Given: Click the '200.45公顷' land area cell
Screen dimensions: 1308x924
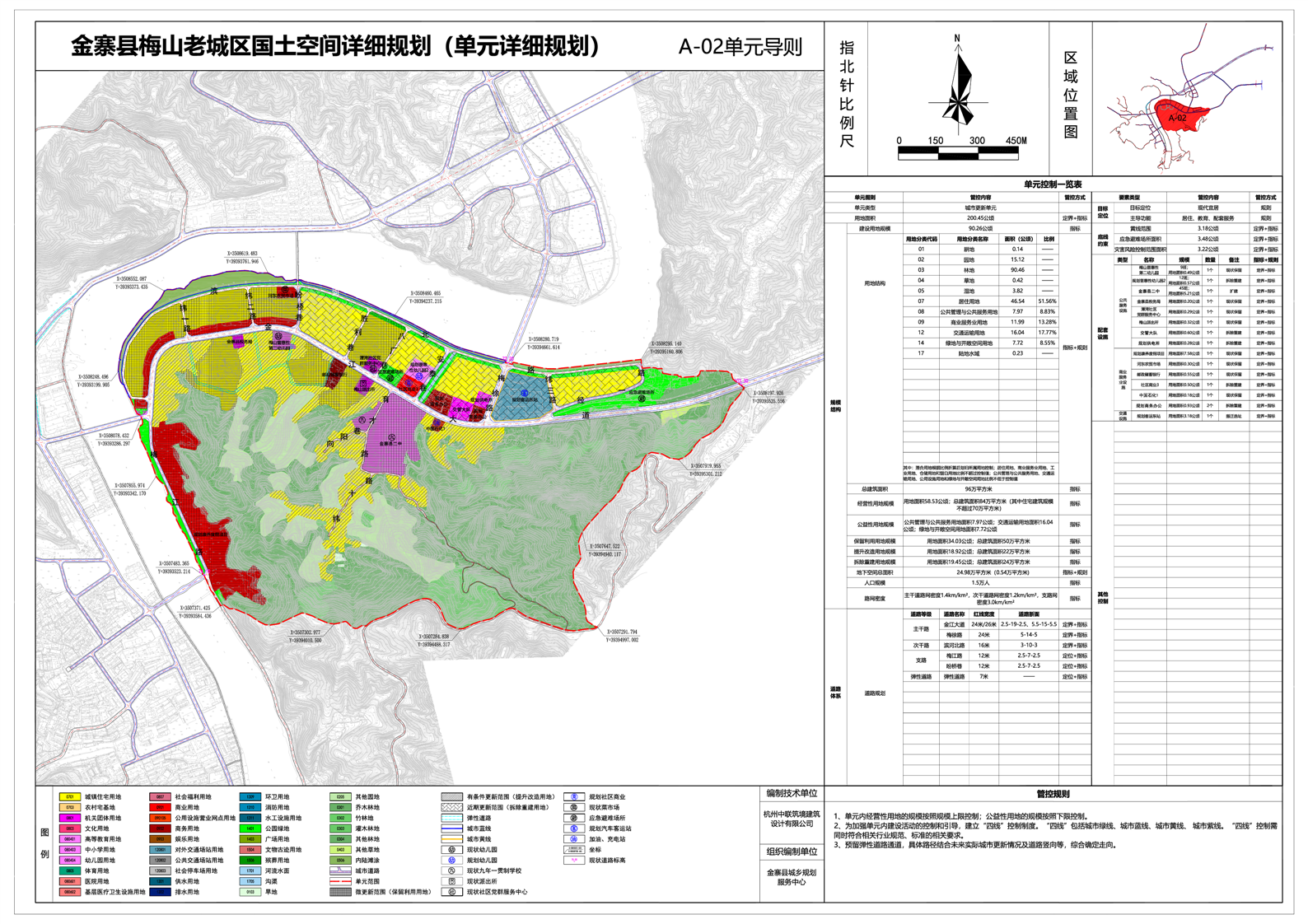Looking at the screenshot, I should pos(980,218).
